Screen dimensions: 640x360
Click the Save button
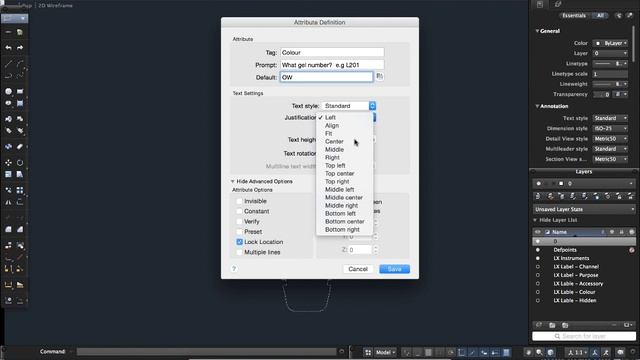[394, 269]
